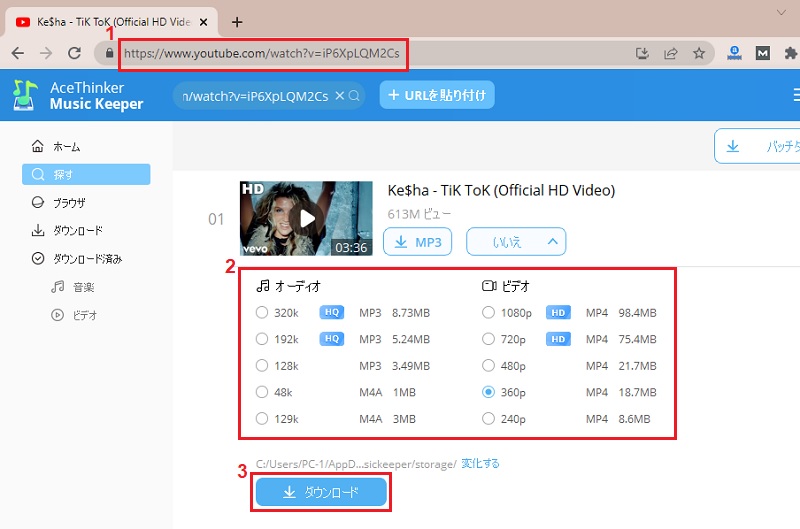Click the URLを貼り付け paste button

click(x=437, y=95)
